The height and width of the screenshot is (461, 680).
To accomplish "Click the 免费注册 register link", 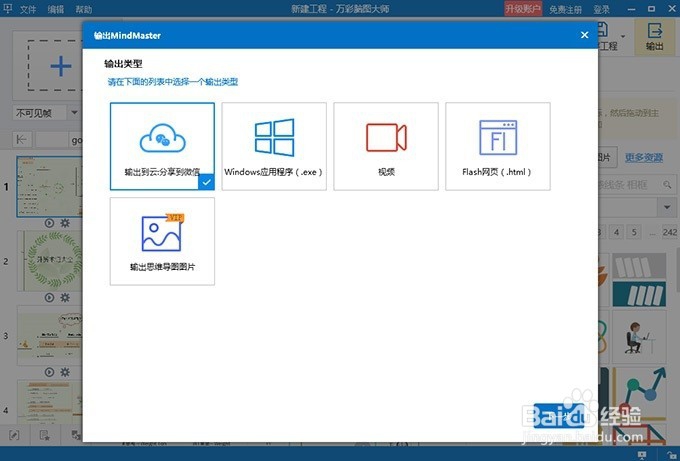I will pyautogui.click(x=565, y=9).
